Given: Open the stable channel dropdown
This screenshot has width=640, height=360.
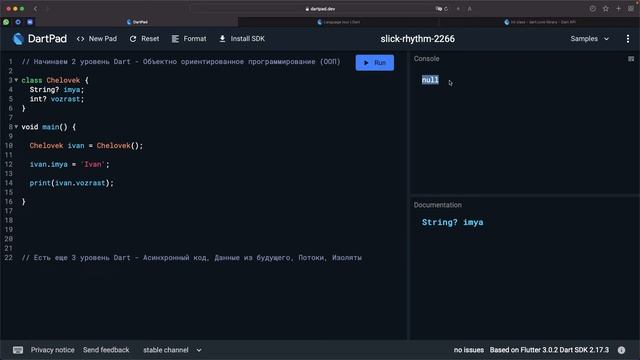Looking at the screenshot, I should pos(172,350).
